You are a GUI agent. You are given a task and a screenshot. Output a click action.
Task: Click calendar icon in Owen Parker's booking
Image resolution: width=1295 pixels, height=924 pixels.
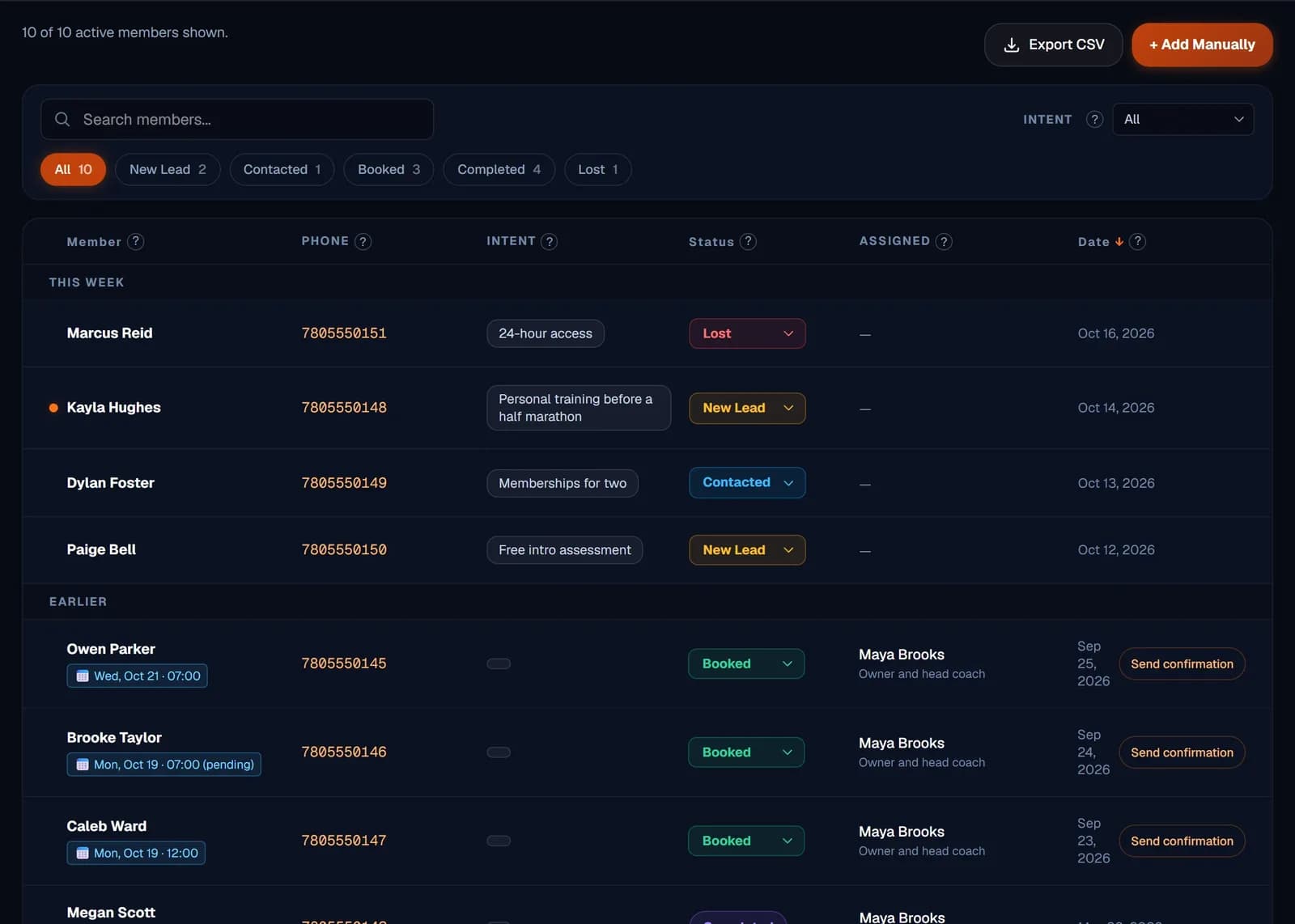click(x=83, y=676)
